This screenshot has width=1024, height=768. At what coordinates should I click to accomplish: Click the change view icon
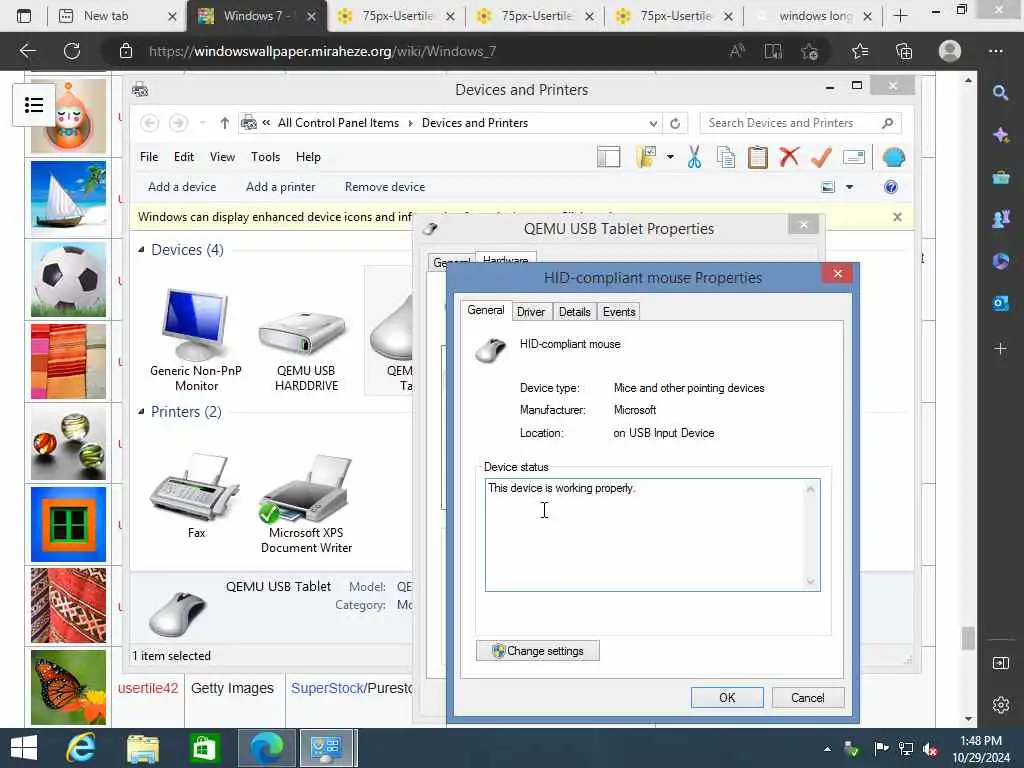coord(827,187)
